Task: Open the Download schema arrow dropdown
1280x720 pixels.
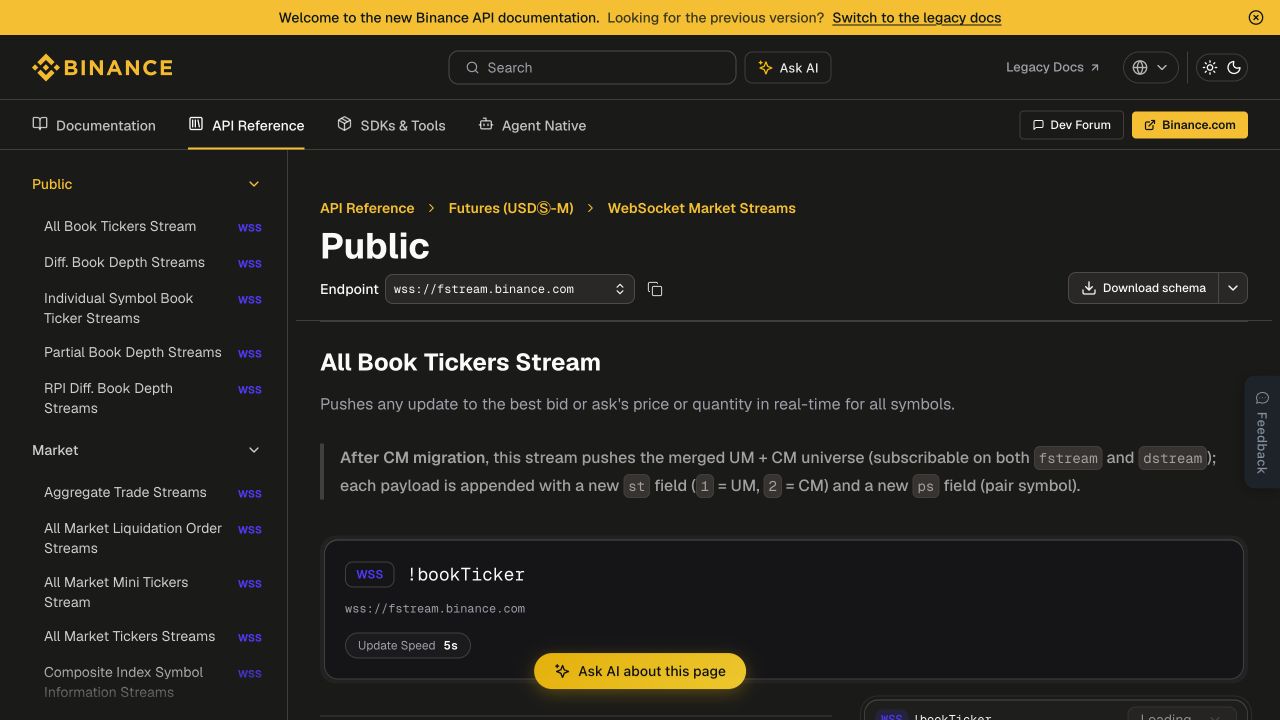Action: point(1233,288)
